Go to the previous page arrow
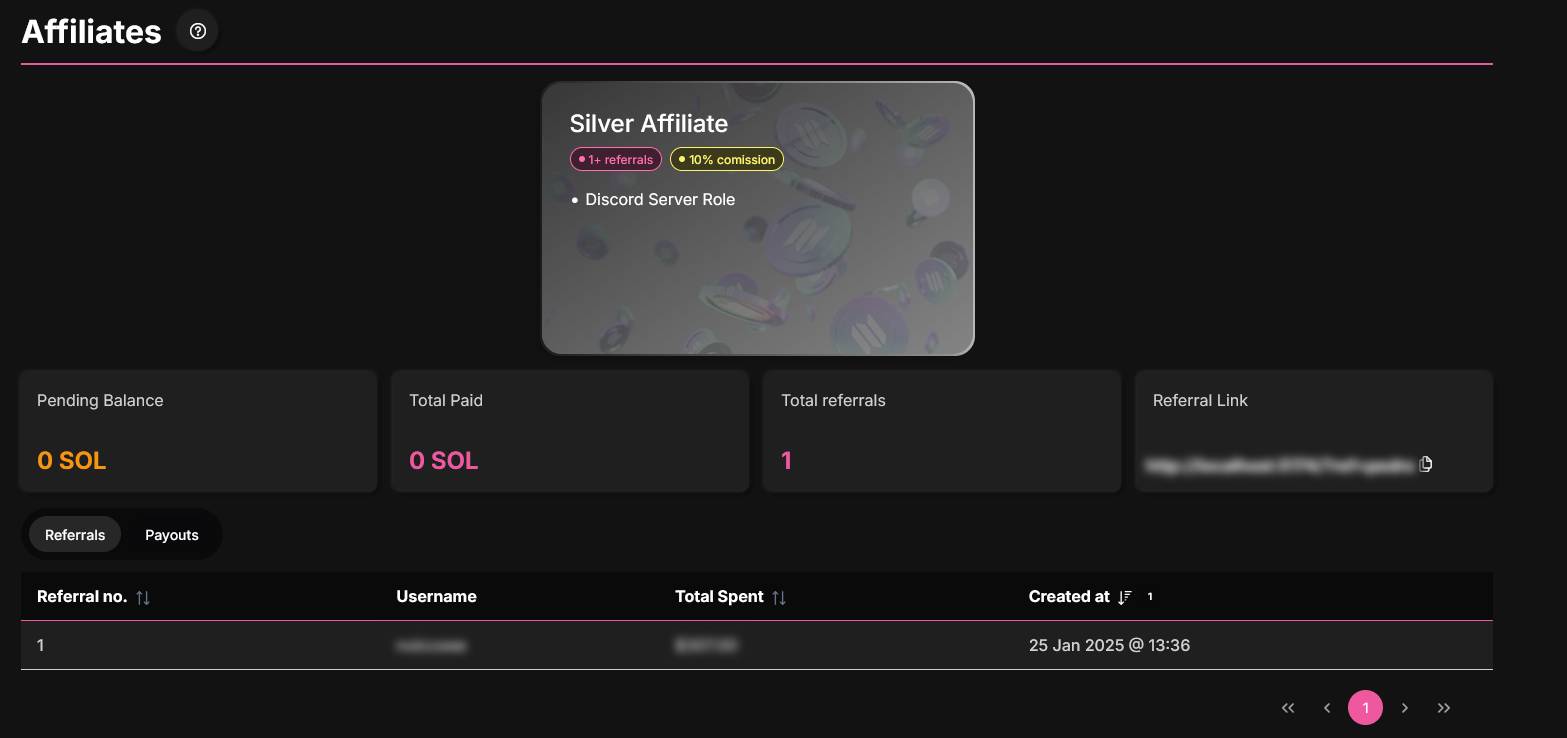The width and height of the screenshot is (1567, 738). pyautogui.click(x=1327, y=708)
